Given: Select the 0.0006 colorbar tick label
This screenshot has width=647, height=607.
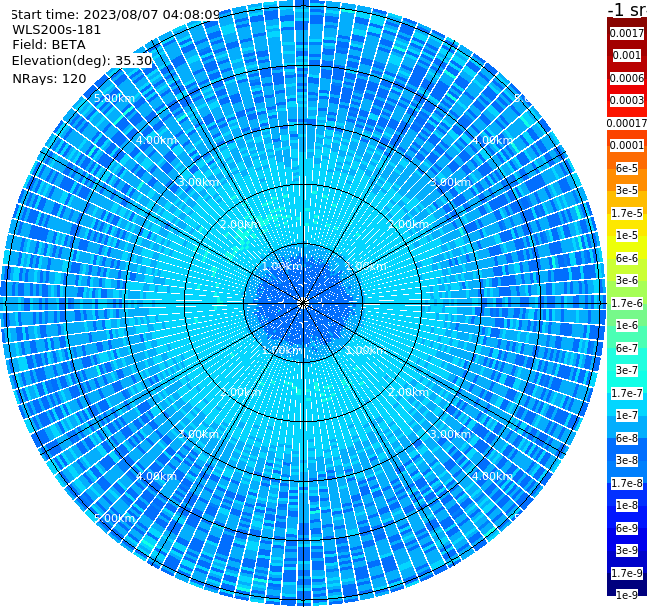Looking at the screenshot, I should point(627,78).
